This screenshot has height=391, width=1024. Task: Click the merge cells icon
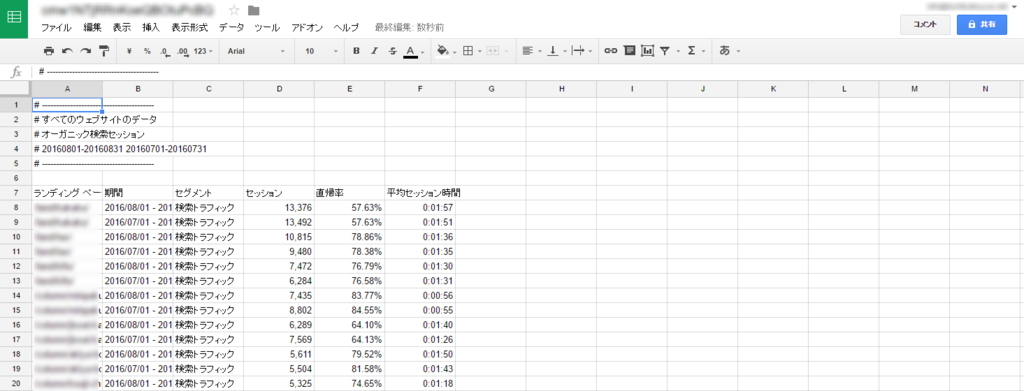coord(492,51)
